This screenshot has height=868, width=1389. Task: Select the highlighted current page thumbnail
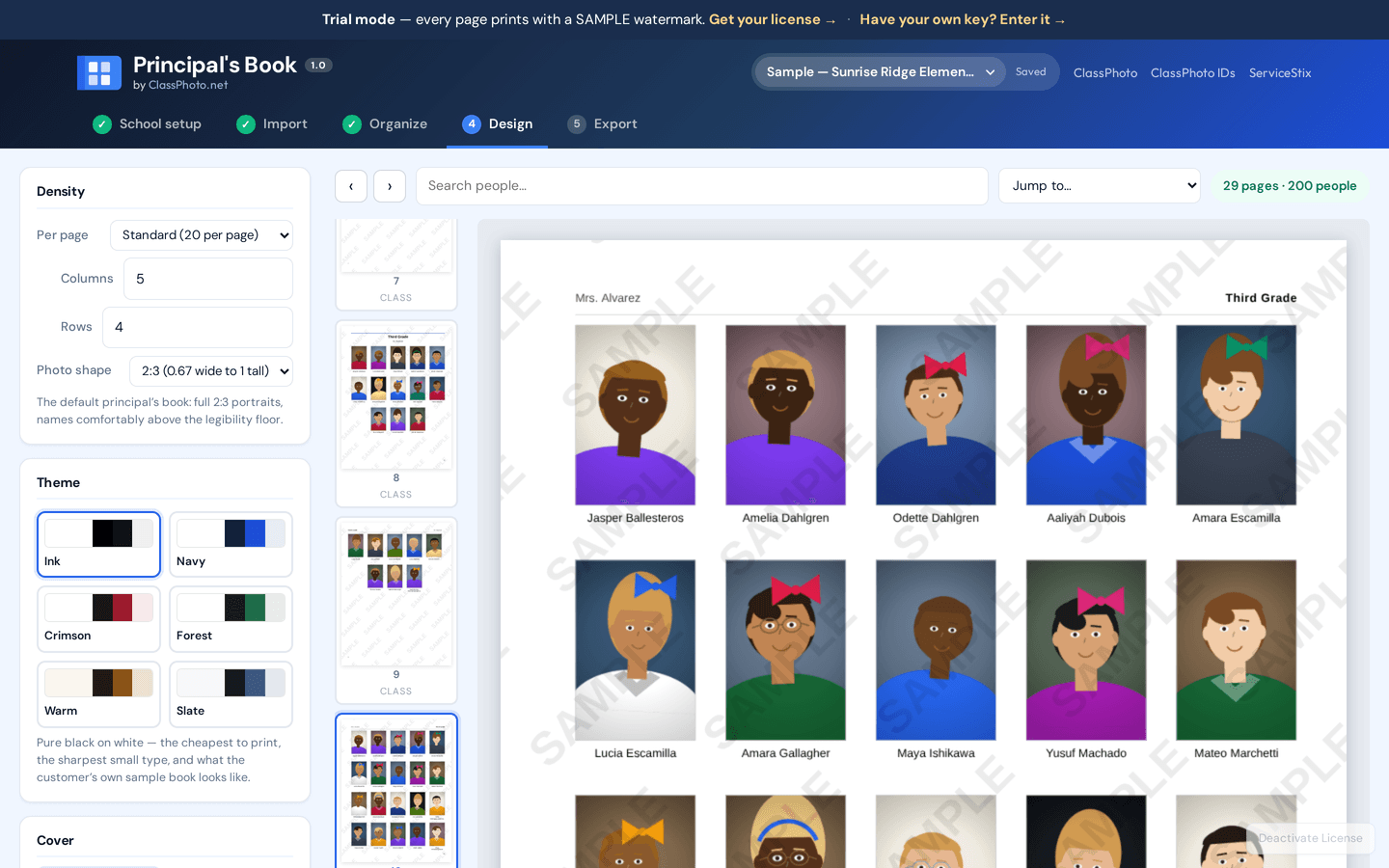pyautogui.click(x=396, y=791)
